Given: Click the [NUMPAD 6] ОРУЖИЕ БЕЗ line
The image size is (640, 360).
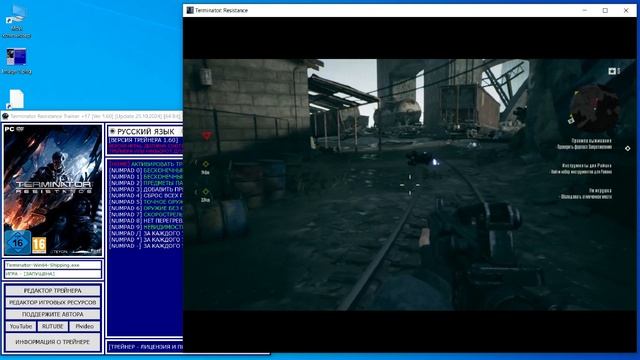Looking at the screenshot, I should [146, 208].
